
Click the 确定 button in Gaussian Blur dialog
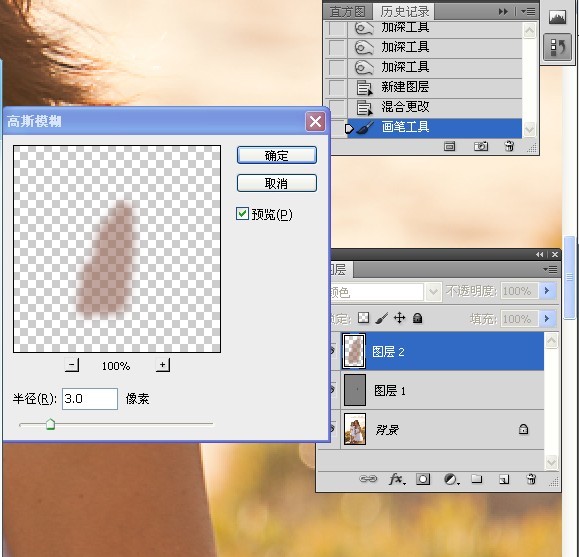(x=277, y=156)
